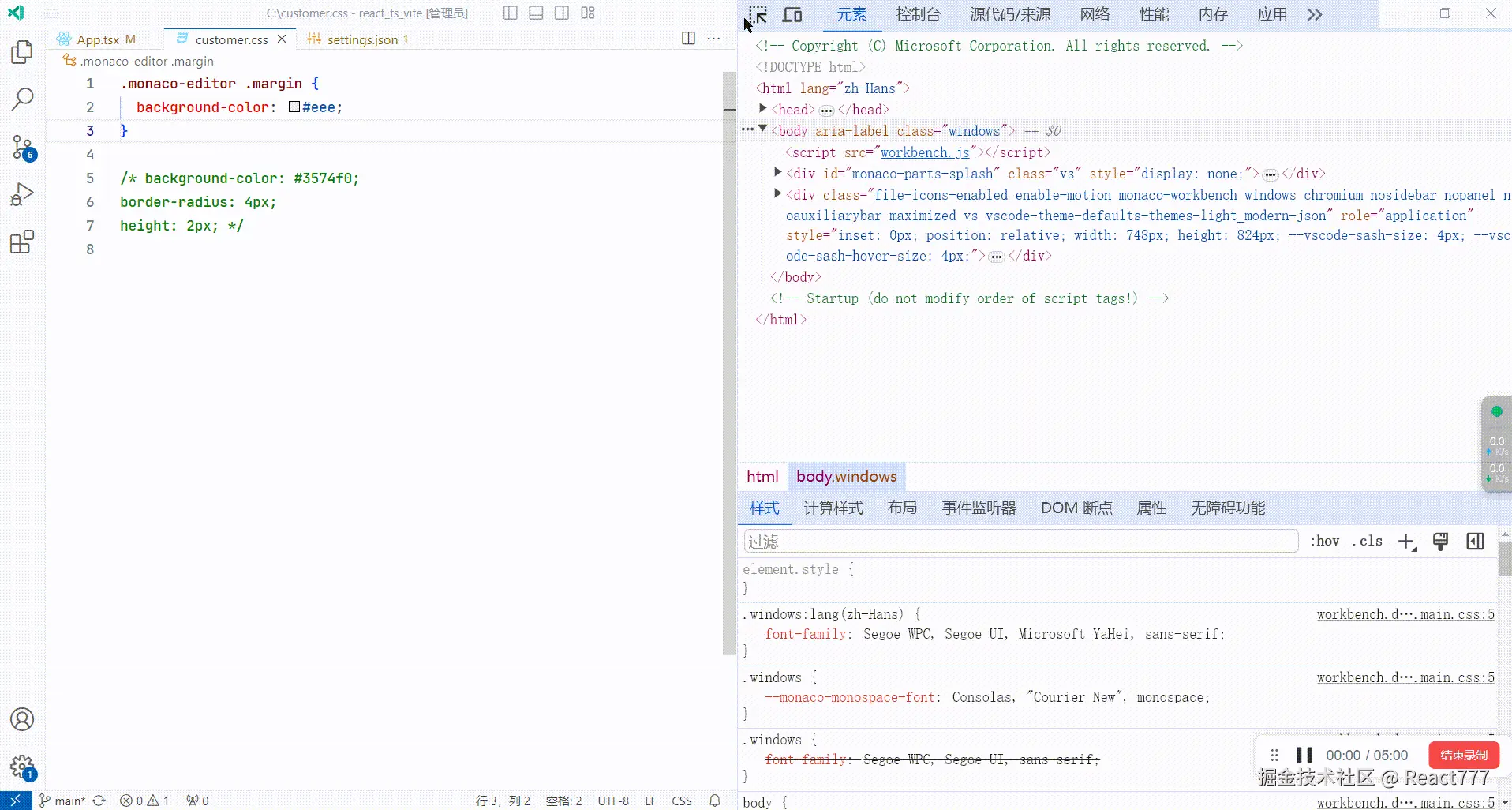
Task: Select html in the DOM breadcrumb
Action: point(762,476)
